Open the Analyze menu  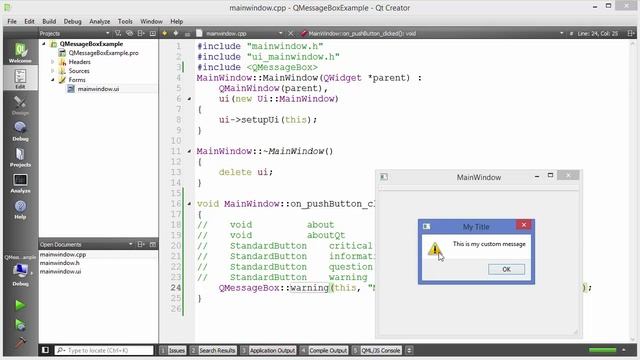[x=100, y=21]
